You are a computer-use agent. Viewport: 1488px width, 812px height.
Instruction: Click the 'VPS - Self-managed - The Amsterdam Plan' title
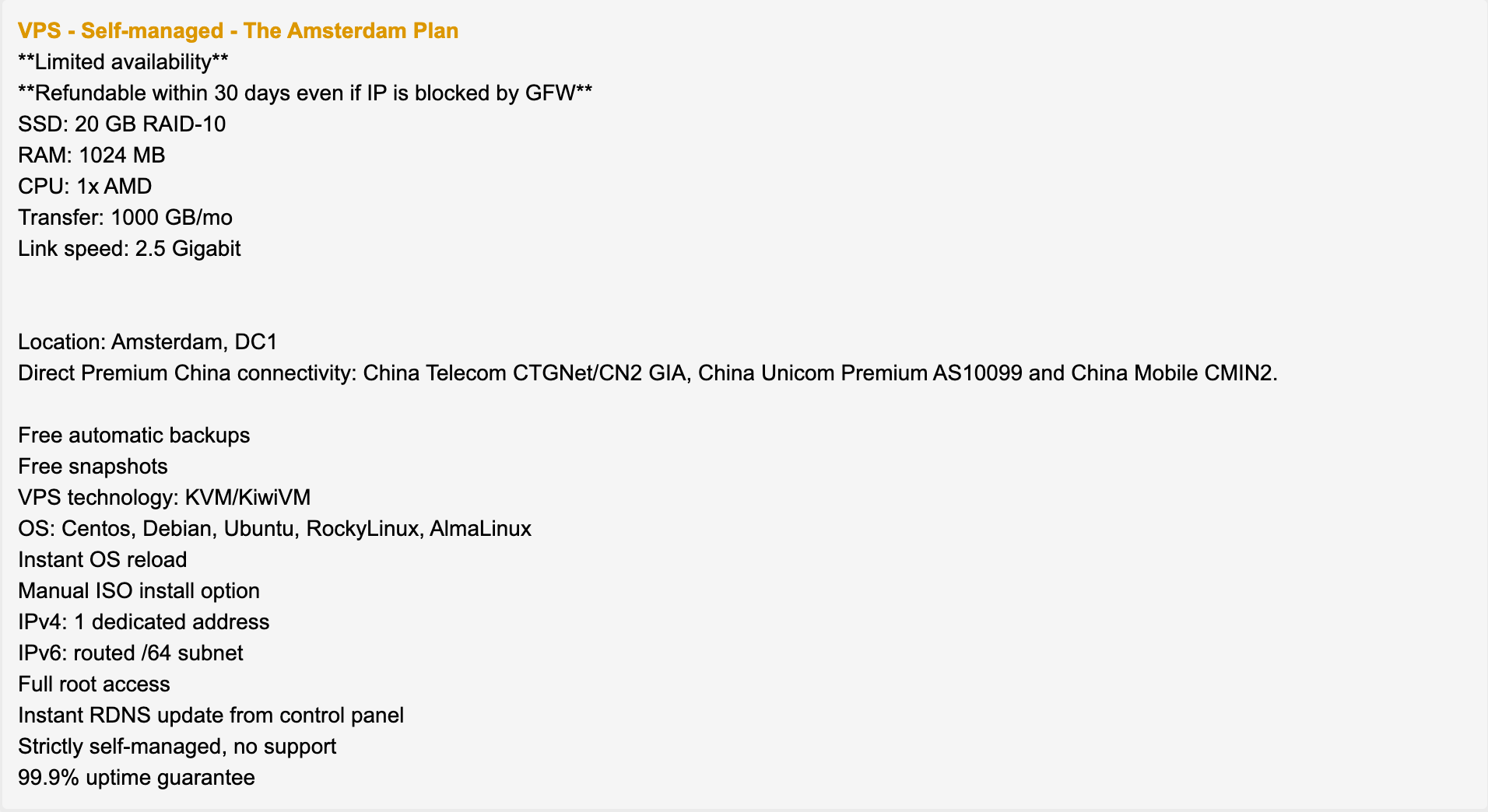tap(238, 31)
